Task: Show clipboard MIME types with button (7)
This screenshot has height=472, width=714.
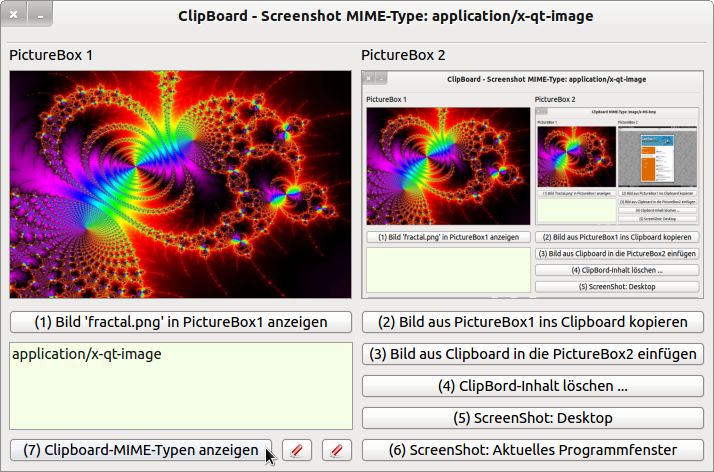Action: point(141,450)
